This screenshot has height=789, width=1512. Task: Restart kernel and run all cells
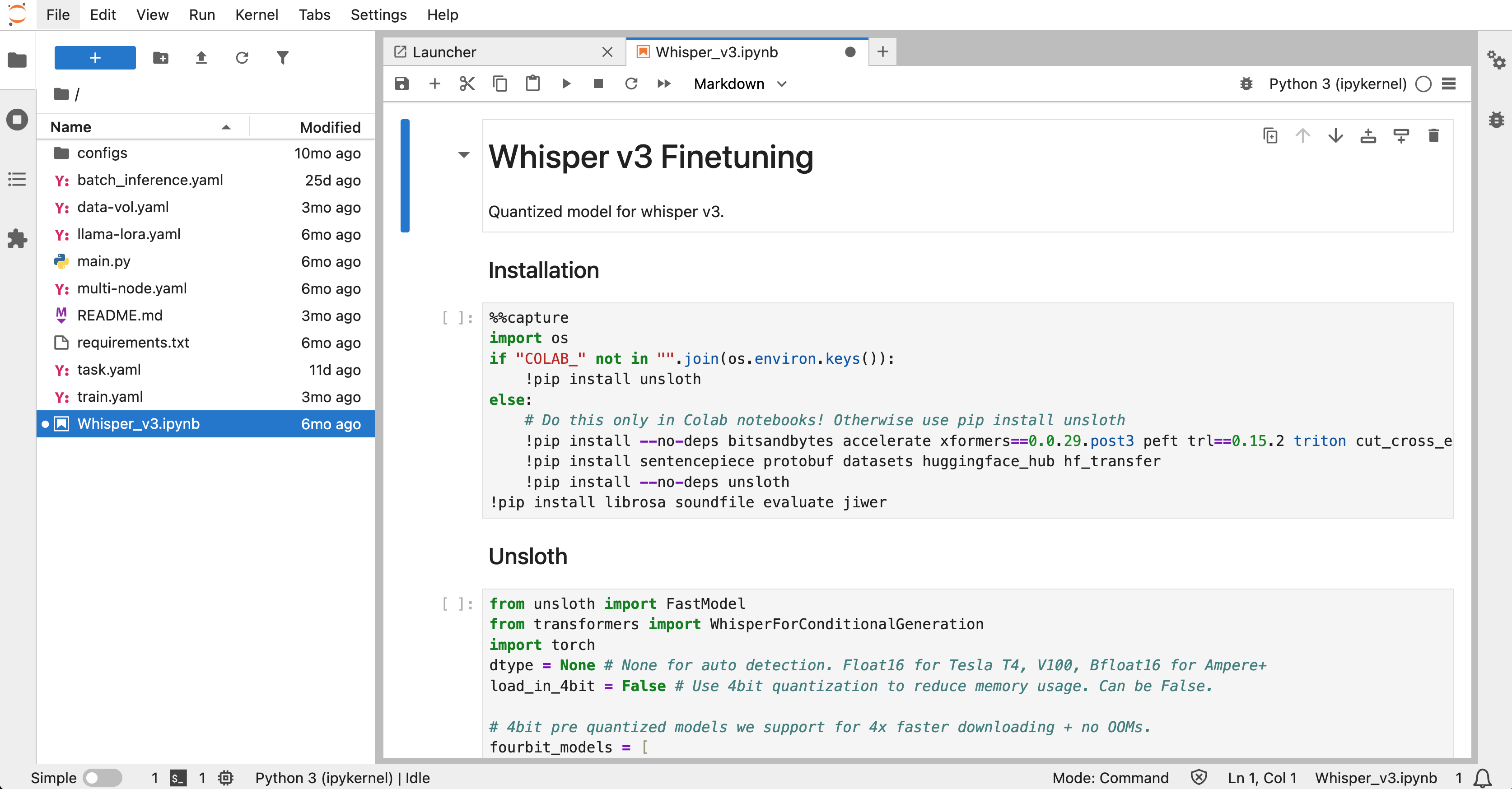point(664,84)
